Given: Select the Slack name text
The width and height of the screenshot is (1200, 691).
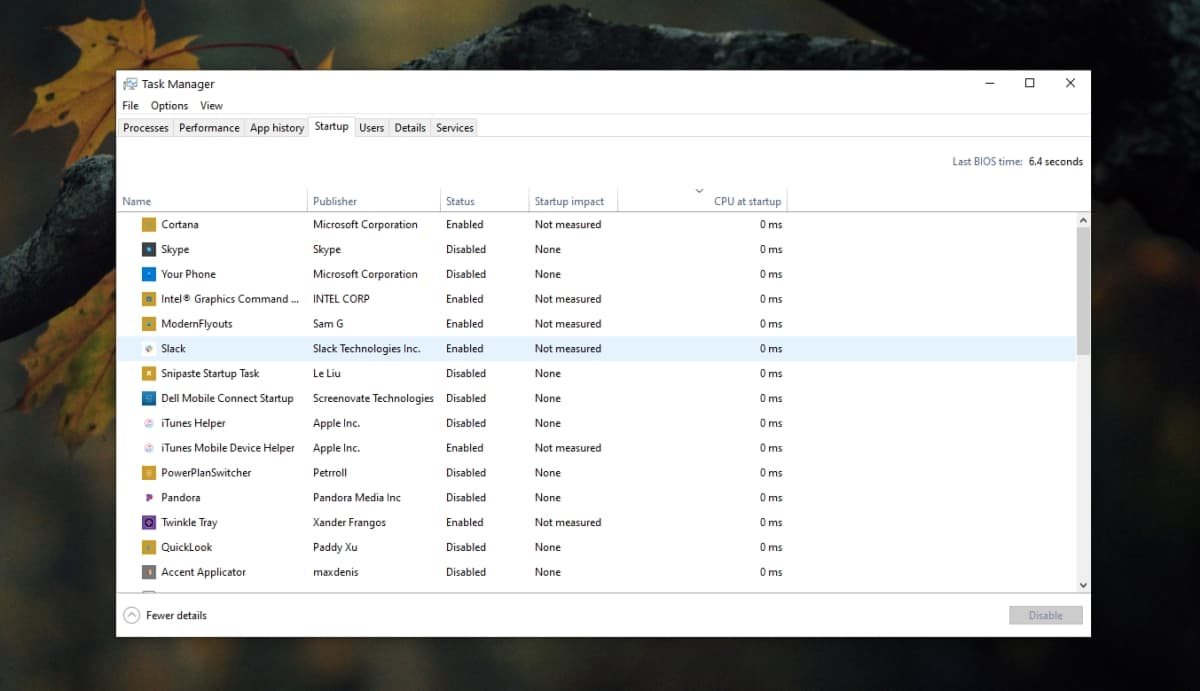Looking at the screenshot, I should point(173,349).
